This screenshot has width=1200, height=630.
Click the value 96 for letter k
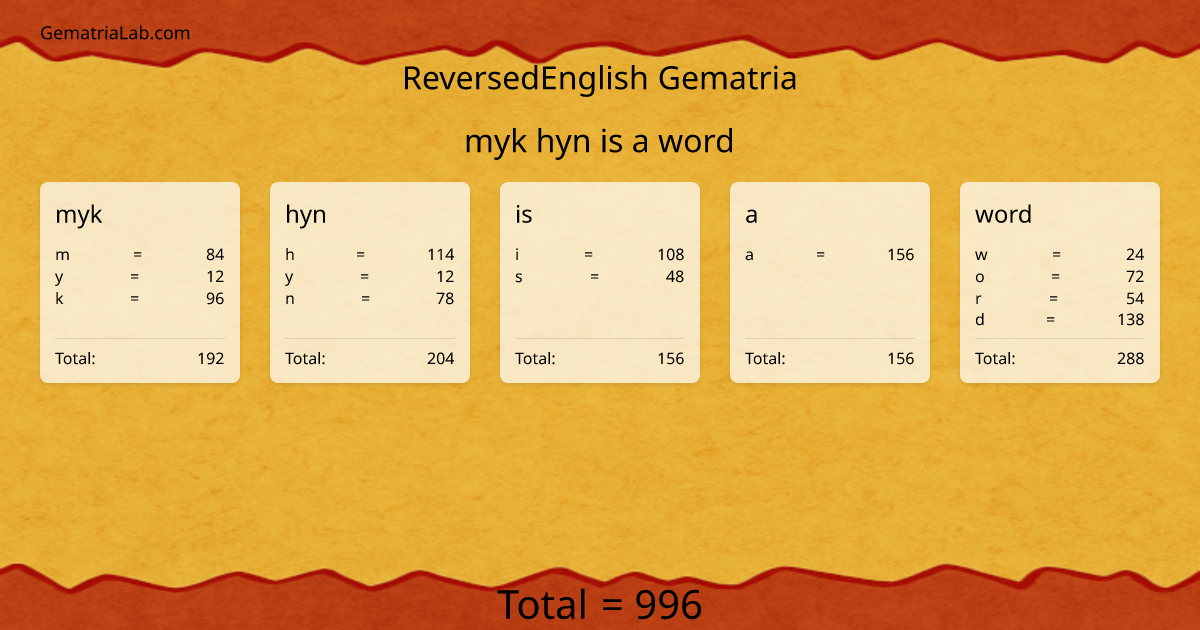click(215, 298)
